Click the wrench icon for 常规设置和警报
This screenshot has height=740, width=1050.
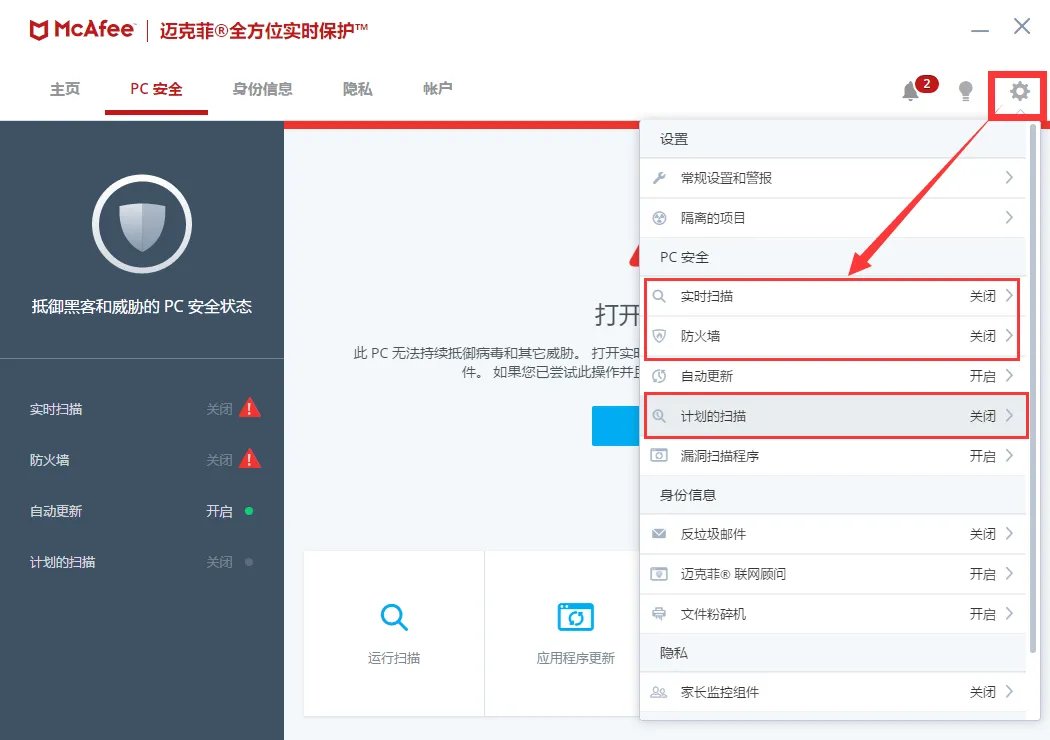tap(660, 178)
